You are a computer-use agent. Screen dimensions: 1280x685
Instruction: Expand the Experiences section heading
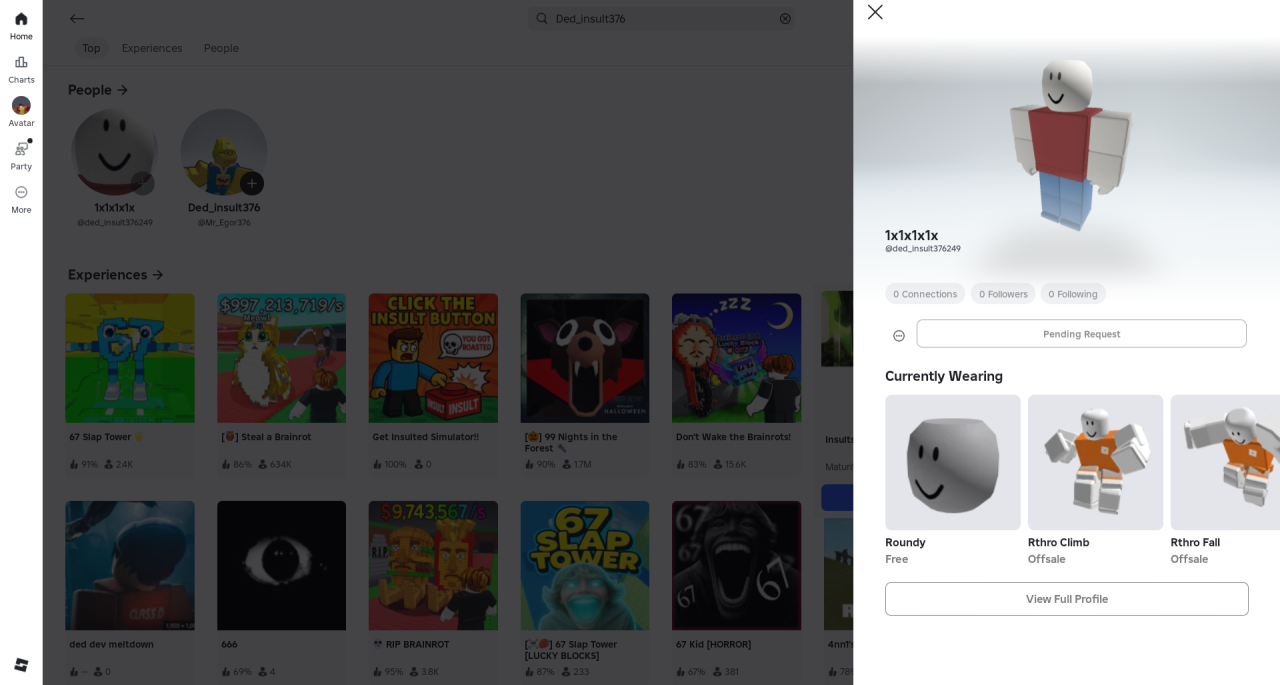[115, 275]
